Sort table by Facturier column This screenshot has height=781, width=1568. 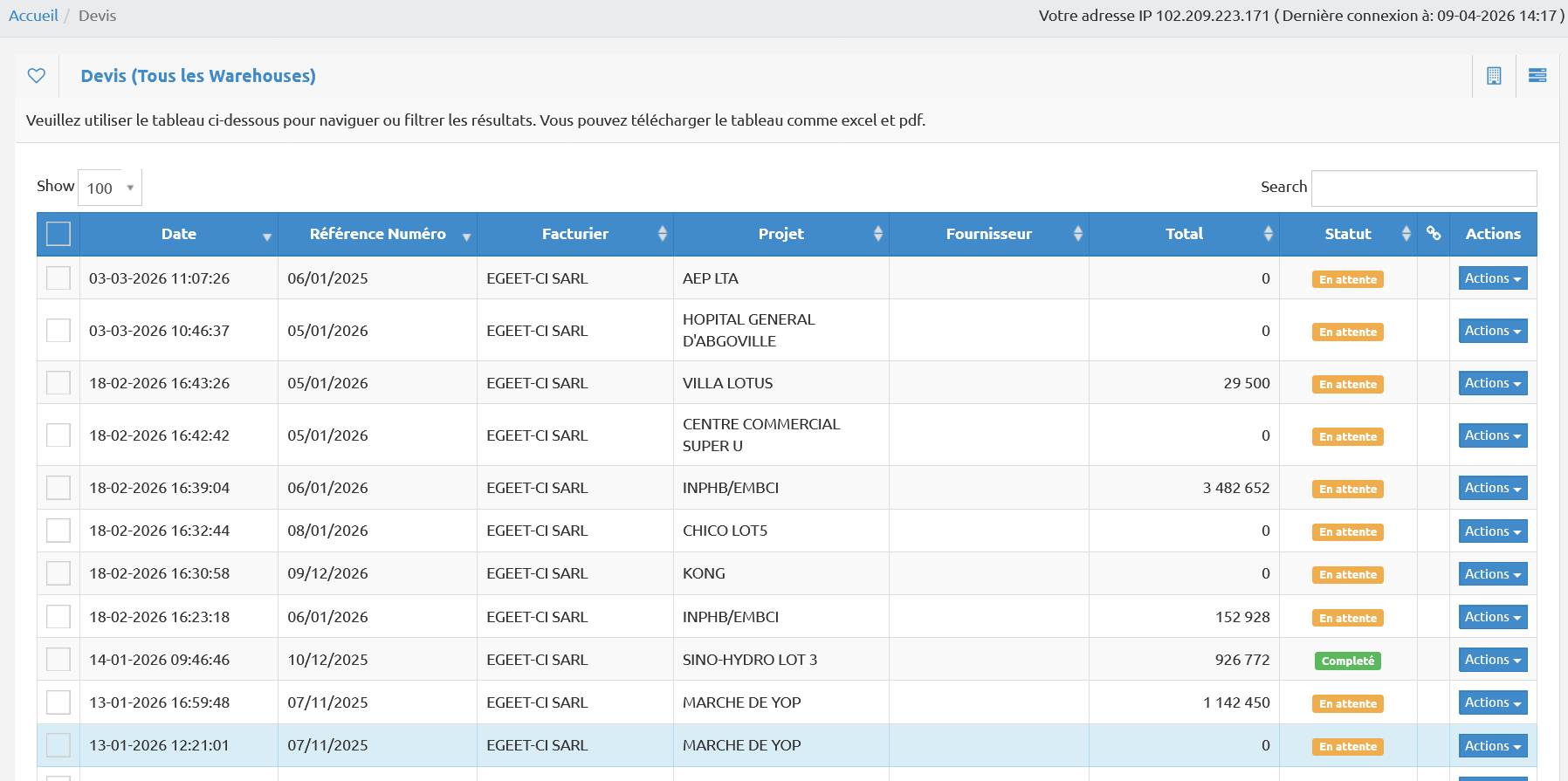click(x=574, y=234)
